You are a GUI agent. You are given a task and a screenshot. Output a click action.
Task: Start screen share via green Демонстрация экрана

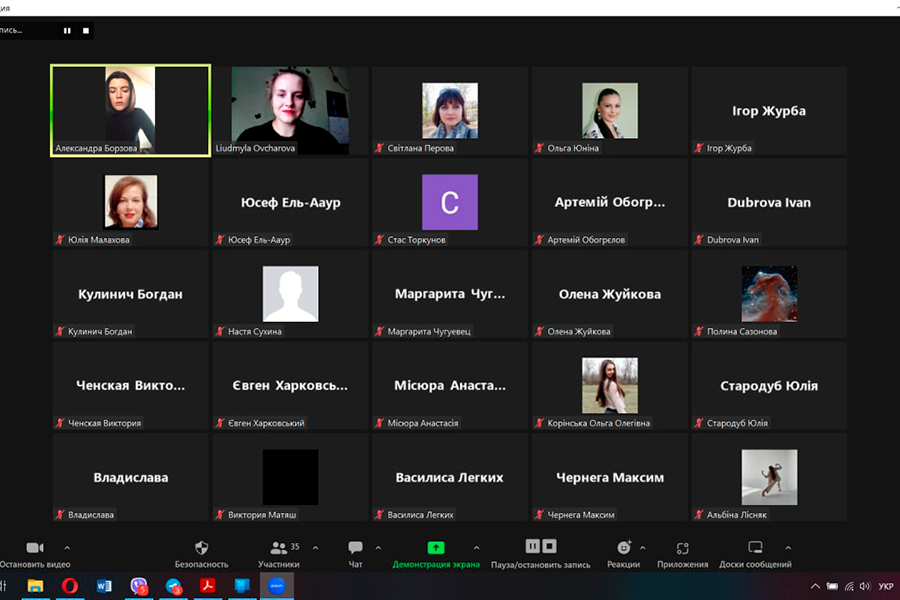tap(436, 548)
